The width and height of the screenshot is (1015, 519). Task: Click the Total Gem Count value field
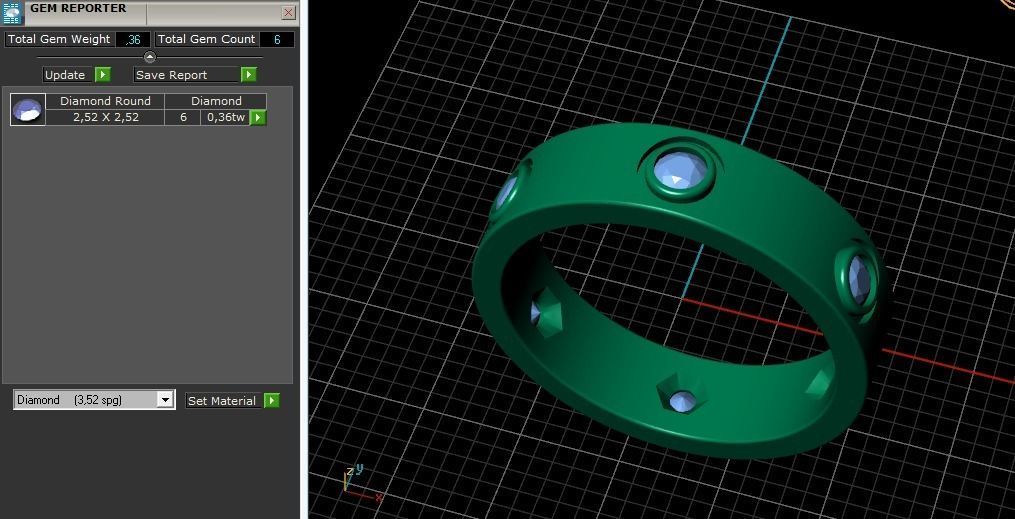tap(277, 39)
